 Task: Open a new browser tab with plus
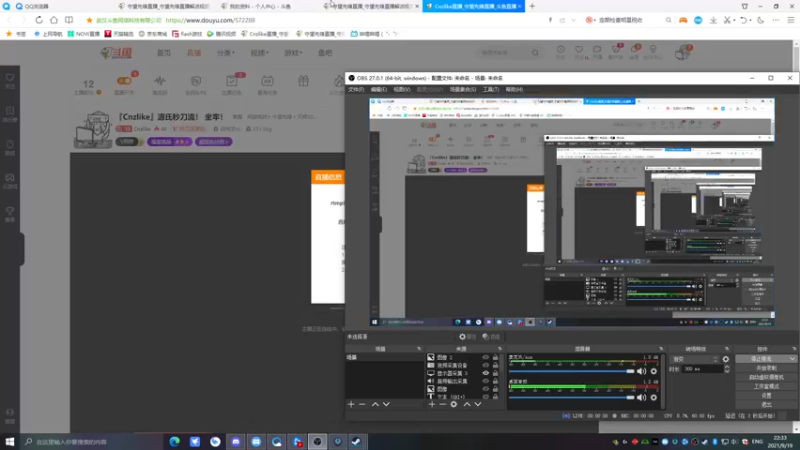coord(532,6)
